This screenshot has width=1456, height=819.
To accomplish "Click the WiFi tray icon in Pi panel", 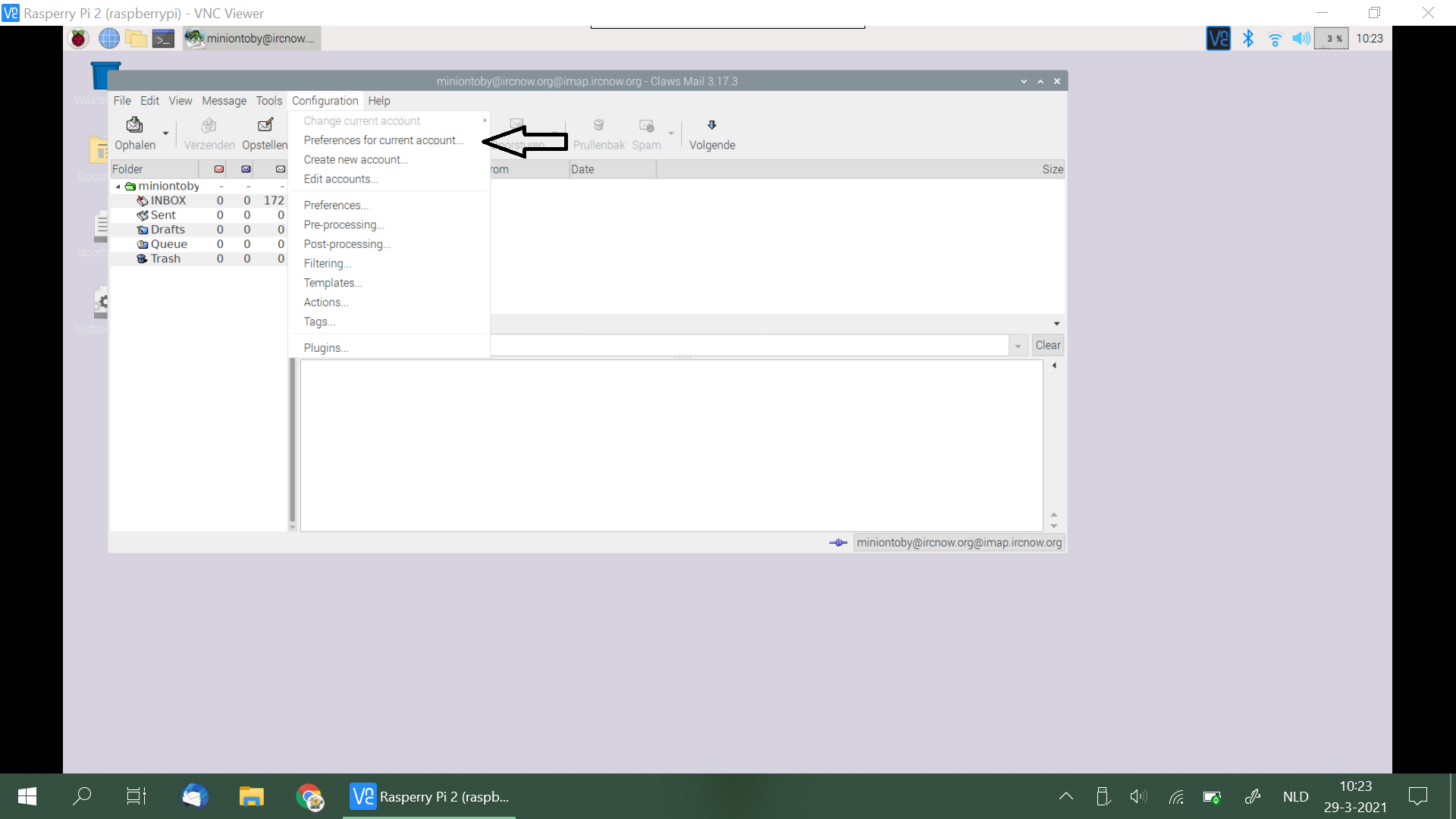I will click(x=1275, y=39).
